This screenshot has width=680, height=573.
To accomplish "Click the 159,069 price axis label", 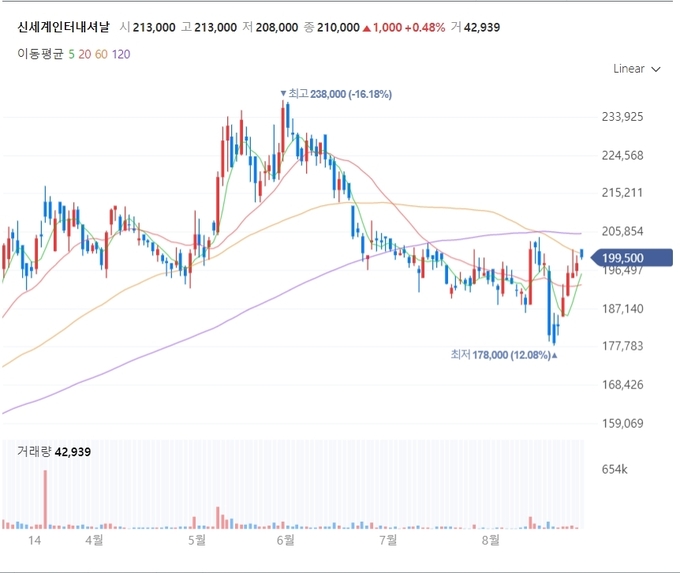I will (622, 423).
